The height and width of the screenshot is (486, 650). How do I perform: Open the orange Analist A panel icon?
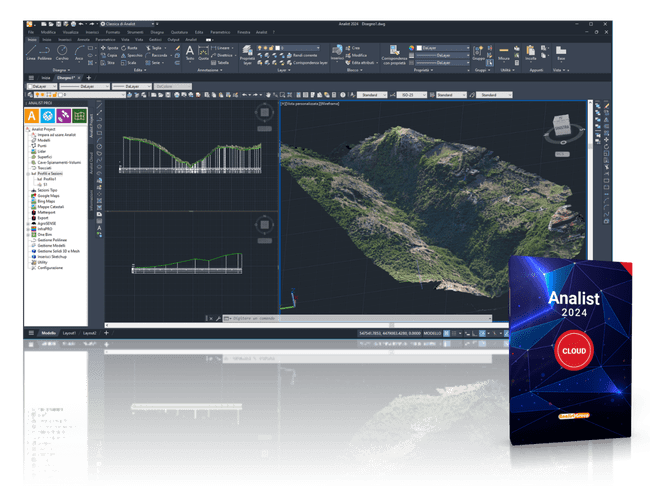tap(32, 116)
